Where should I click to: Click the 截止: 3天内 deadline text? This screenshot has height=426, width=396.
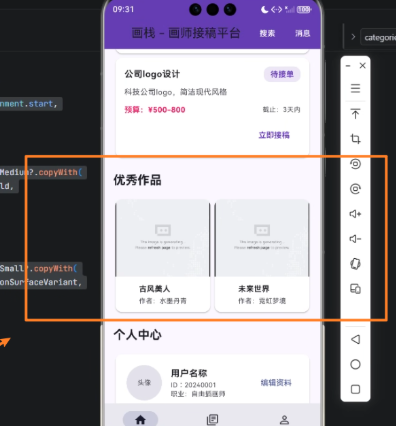click(282, 110)
